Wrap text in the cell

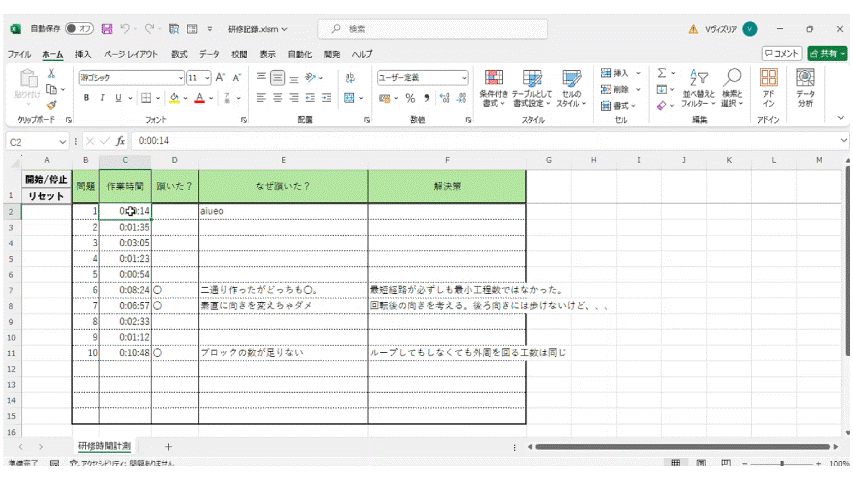point(350,78)
